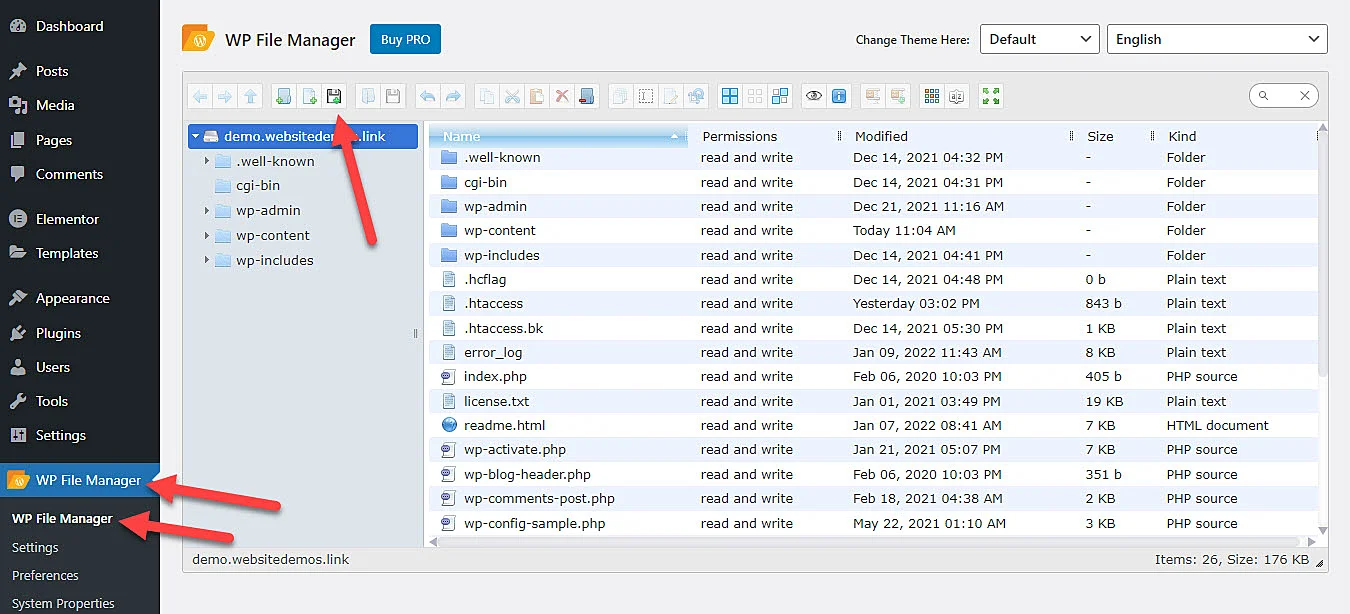Clear search with the X button
1350x614 pixels.
coord(1305,95)
